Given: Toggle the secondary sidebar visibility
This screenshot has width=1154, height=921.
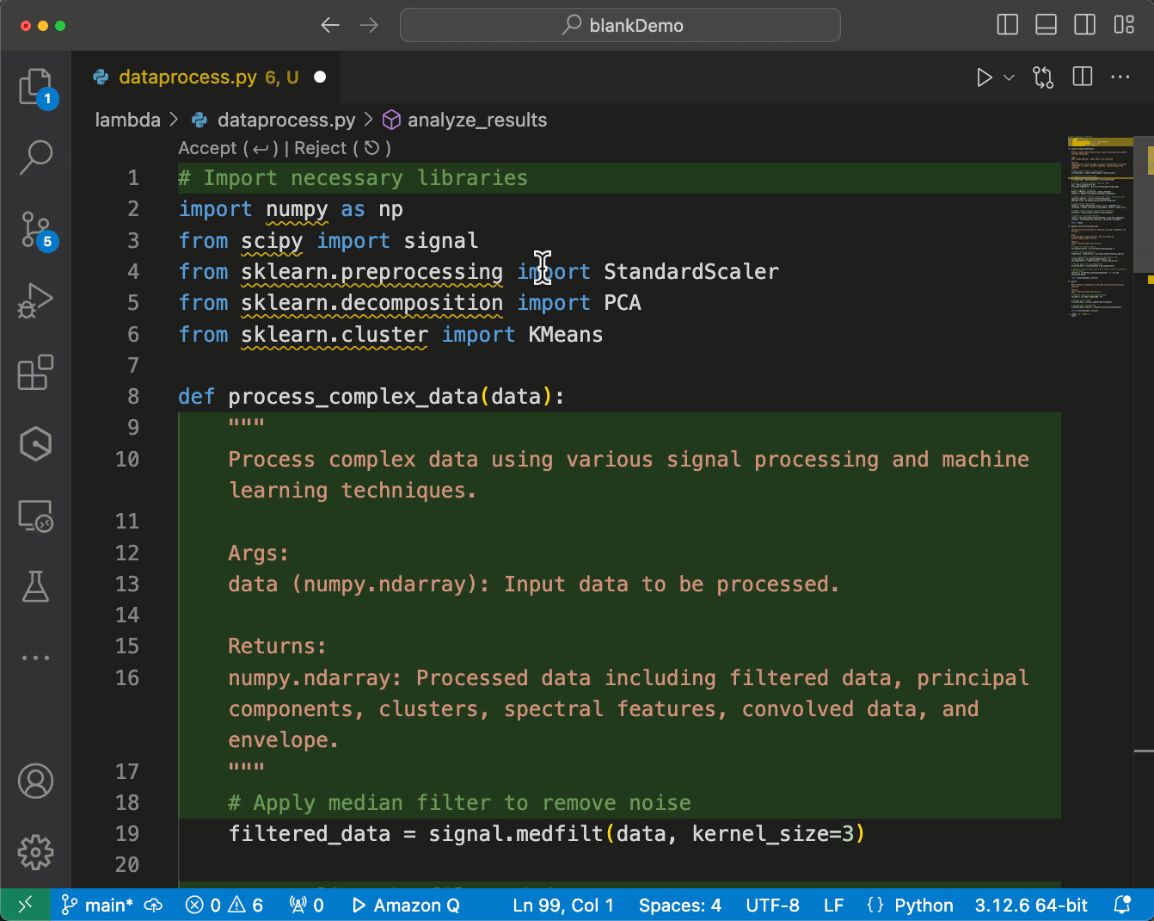Looking at the screenshot, I should [1084, 25].
